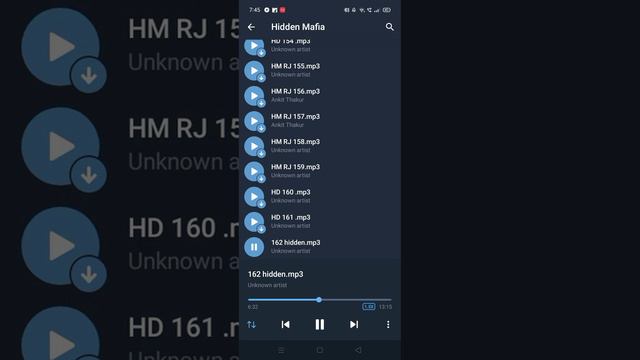This screenshot has width=640, height=360.
Task: Tap the Android recent apps button
Action: pos(281,350)
